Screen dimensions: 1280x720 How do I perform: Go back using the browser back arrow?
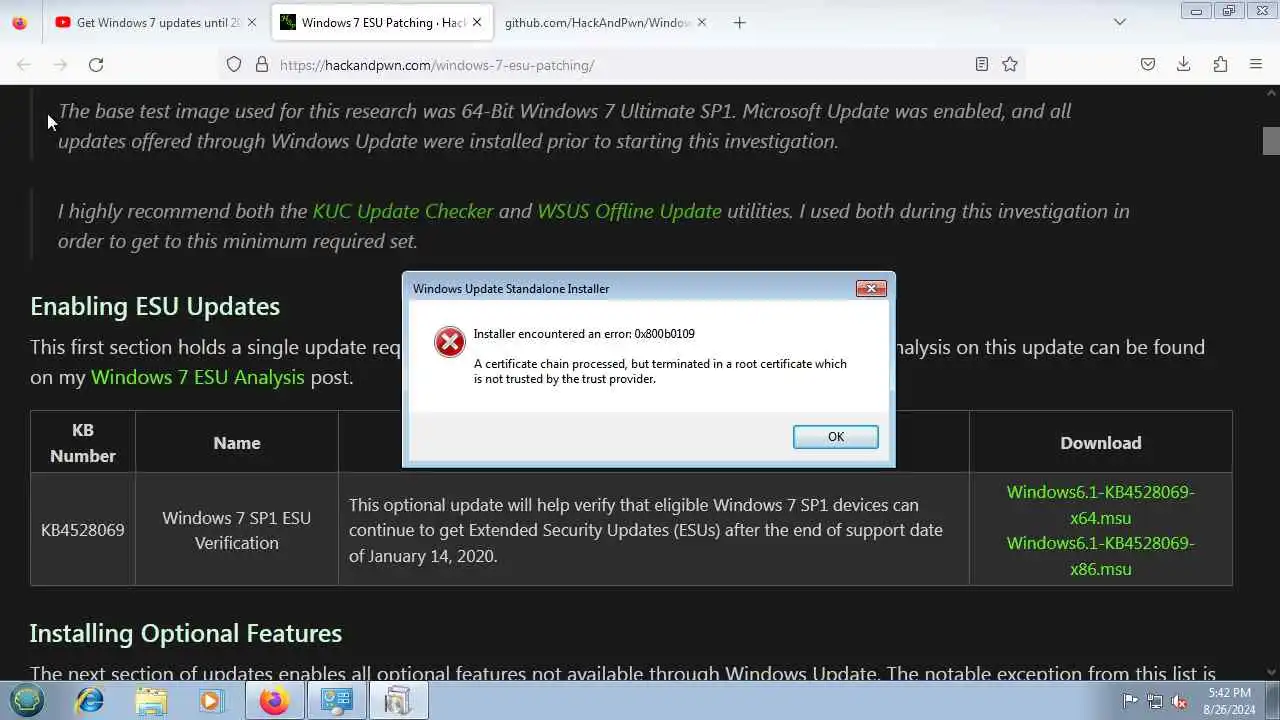click(x=24, y=65)
